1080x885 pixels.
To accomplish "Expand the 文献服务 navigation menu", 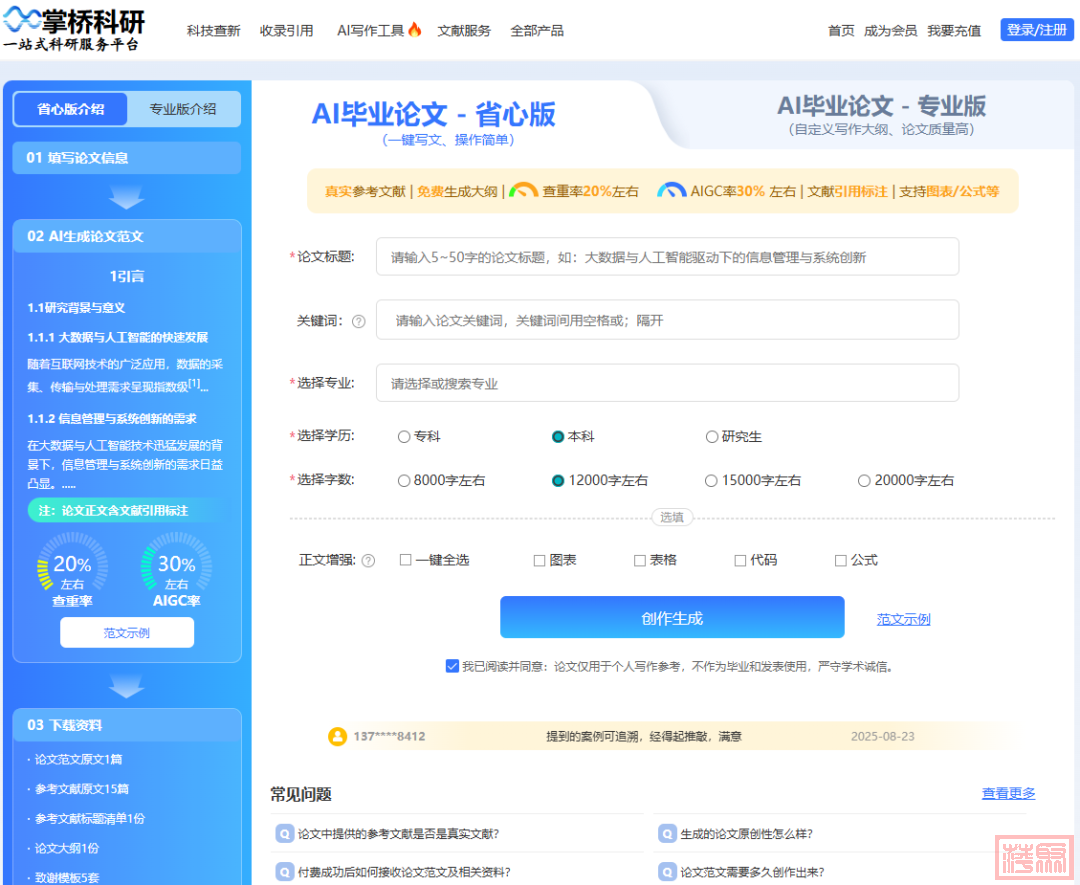I will click(x=464, y=31).
